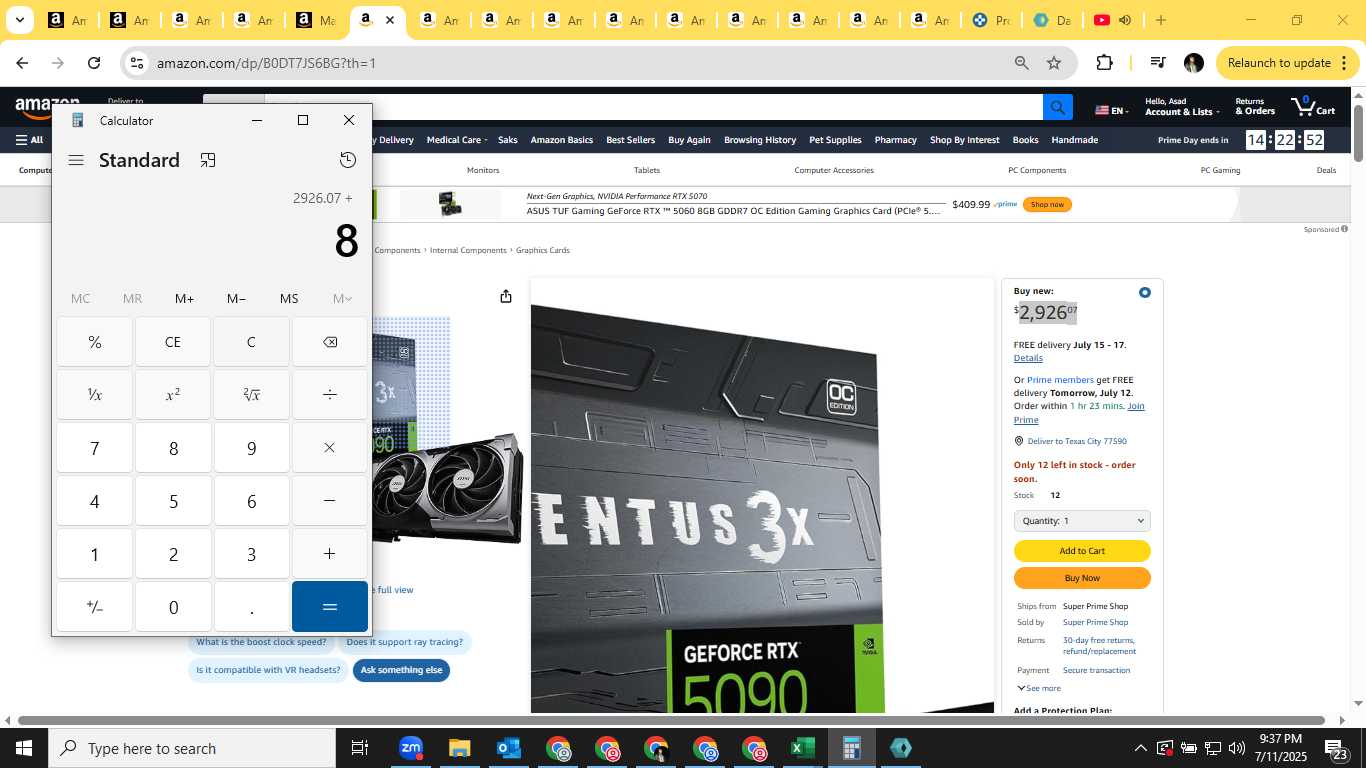Click the multiply operator in Calculator
This screenshot has height=768, width=1366.
(x=330, y=448)
